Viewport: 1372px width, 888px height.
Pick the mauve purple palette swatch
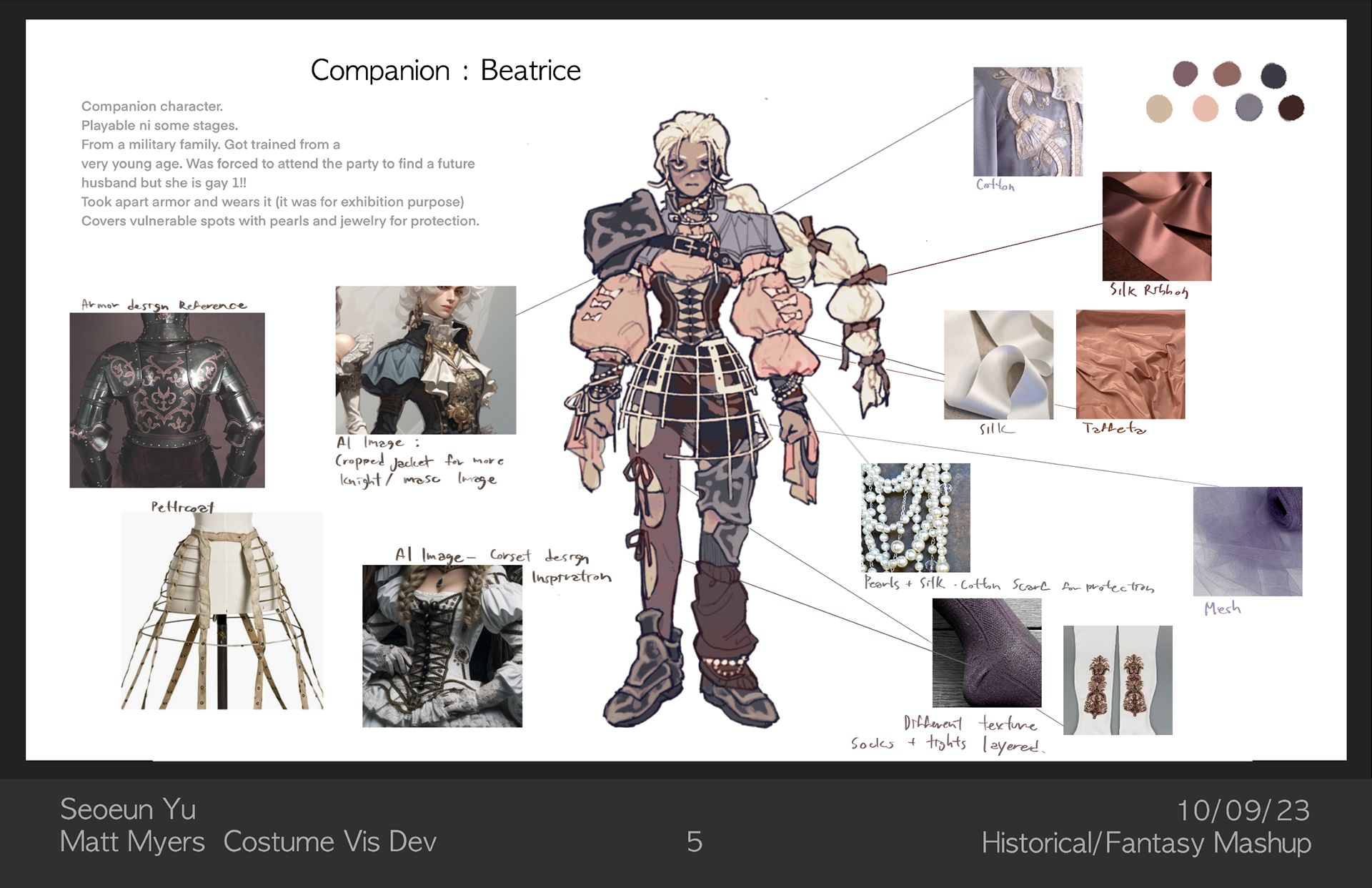pos(1185,74)
